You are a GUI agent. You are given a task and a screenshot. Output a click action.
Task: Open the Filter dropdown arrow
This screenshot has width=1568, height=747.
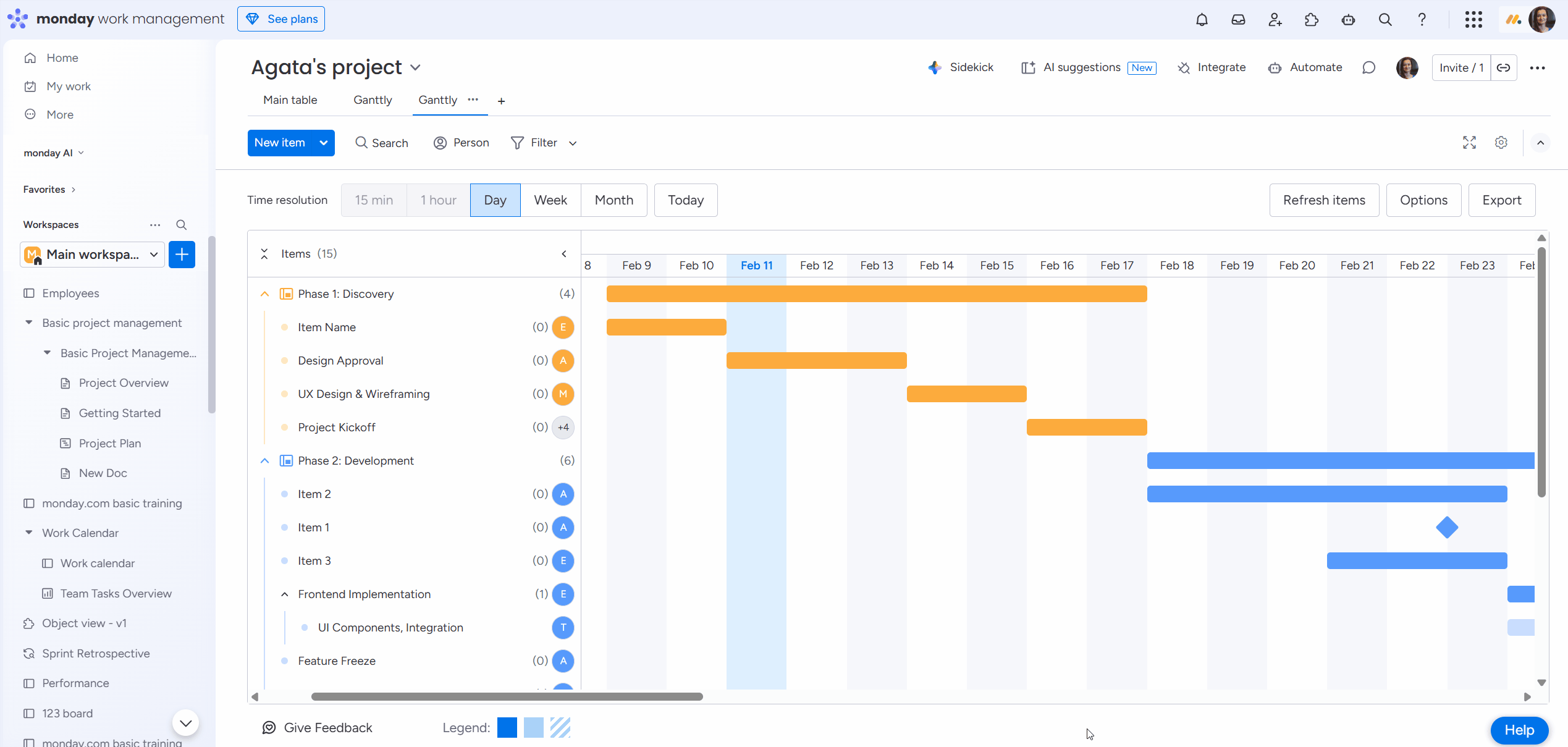tap(573, 143)
